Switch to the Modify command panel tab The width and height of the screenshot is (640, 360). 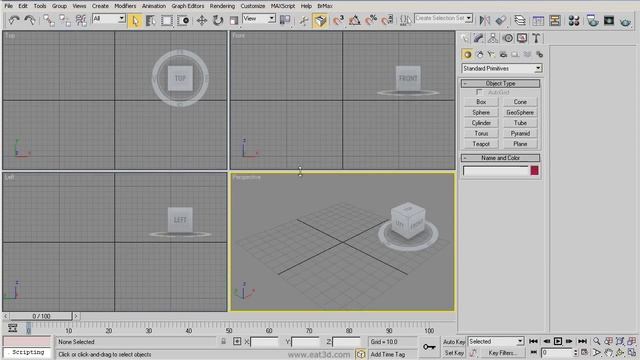pyautogui.click(x=478, y=38)
